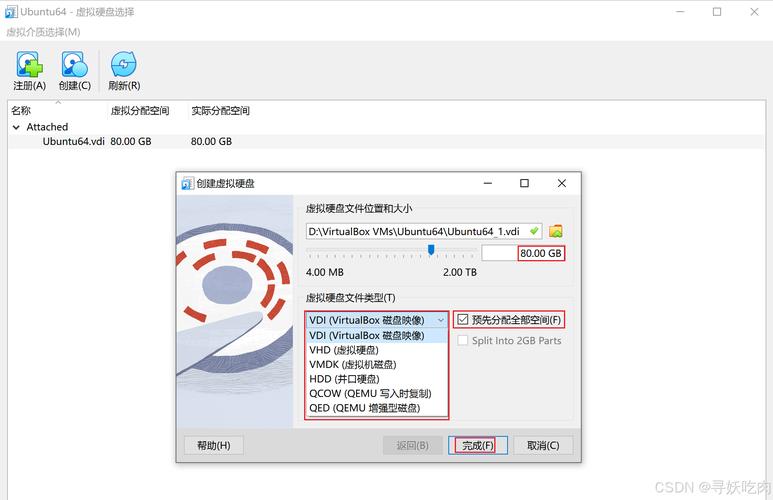Sort by 实际分配空间 column header
Image resolution: width=773 pixels, height=500 pixels.
click(220, 110)
